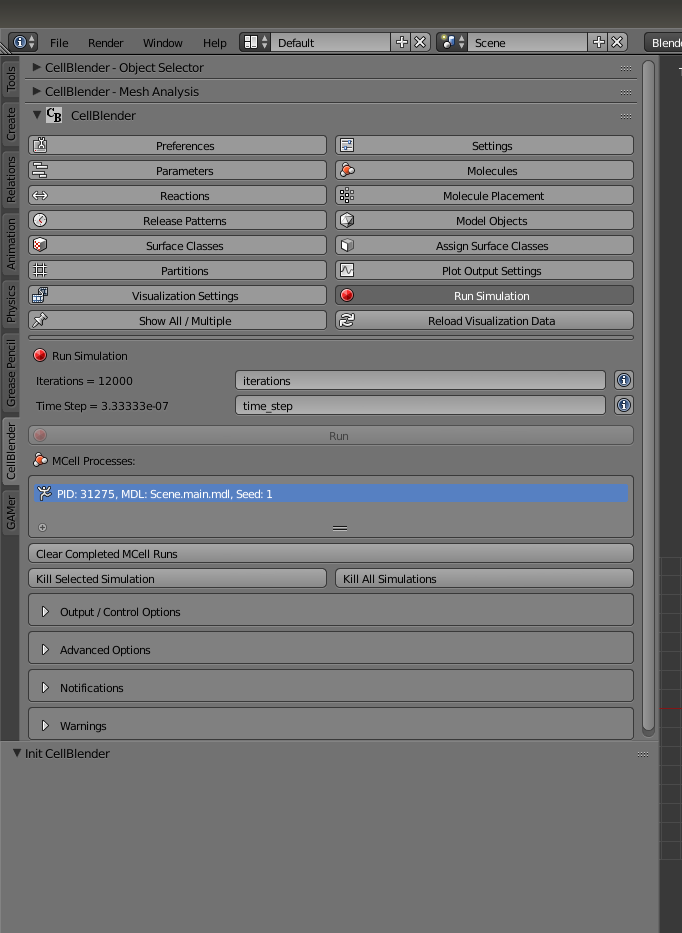Open Assign Surface Classes panel
682x933 pixels.
tap(484, 245)
